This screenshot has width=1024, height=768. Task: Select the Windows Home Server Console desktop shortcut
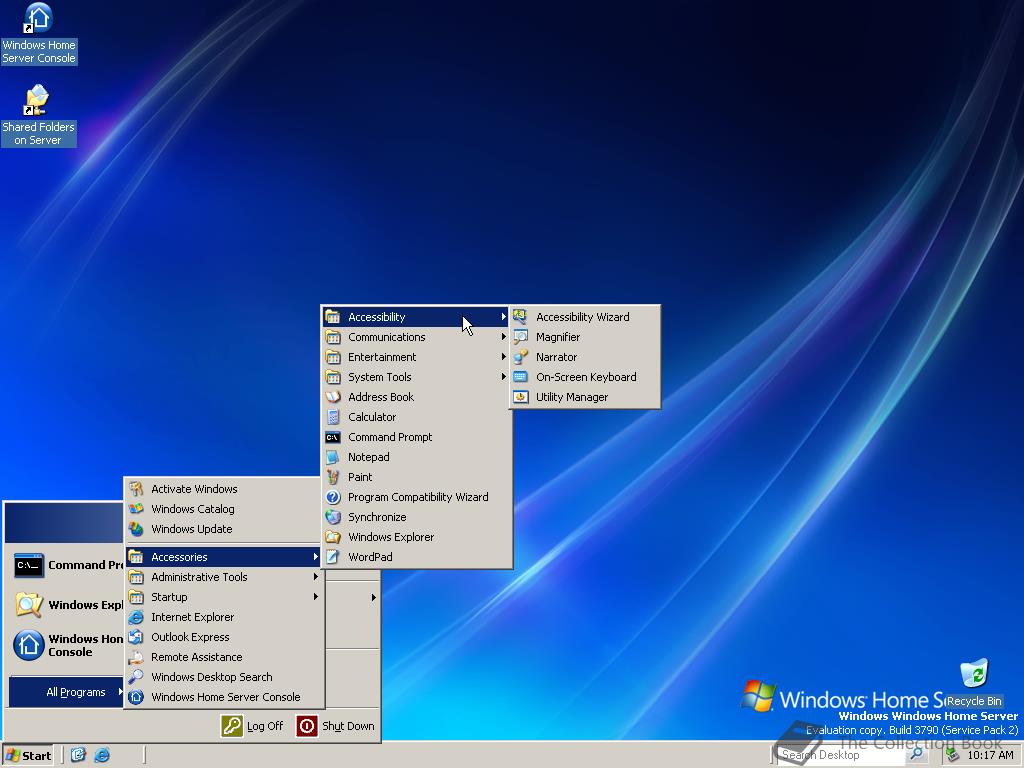coord(39,34)
